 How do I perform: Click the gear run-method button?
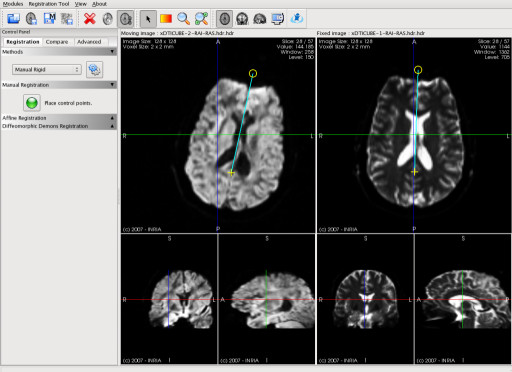point(94,69)
